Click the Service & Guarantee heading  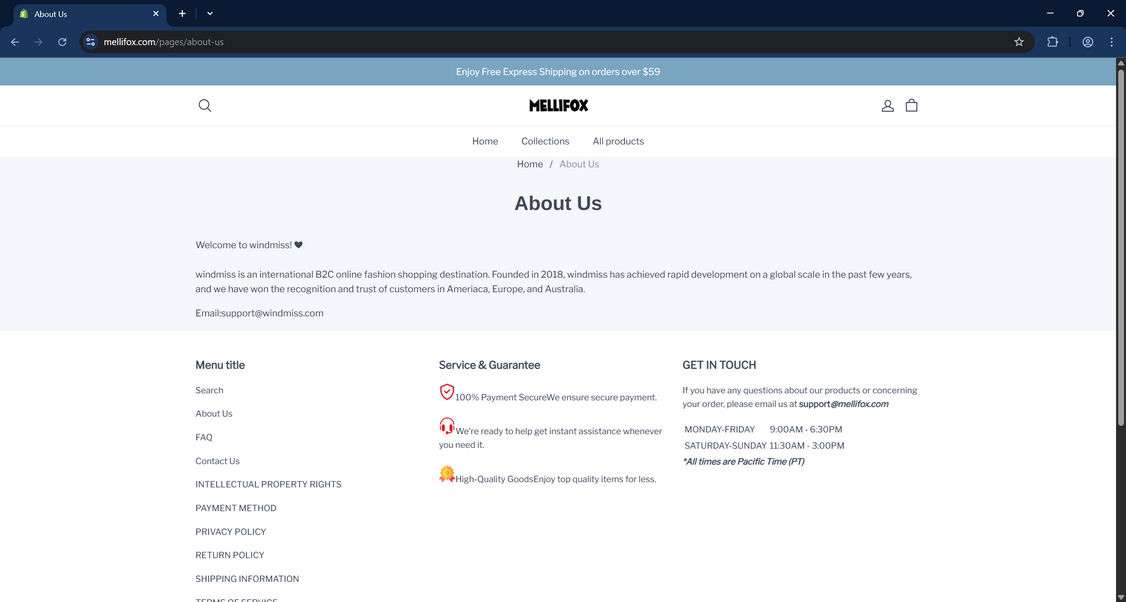click(490, 365)
